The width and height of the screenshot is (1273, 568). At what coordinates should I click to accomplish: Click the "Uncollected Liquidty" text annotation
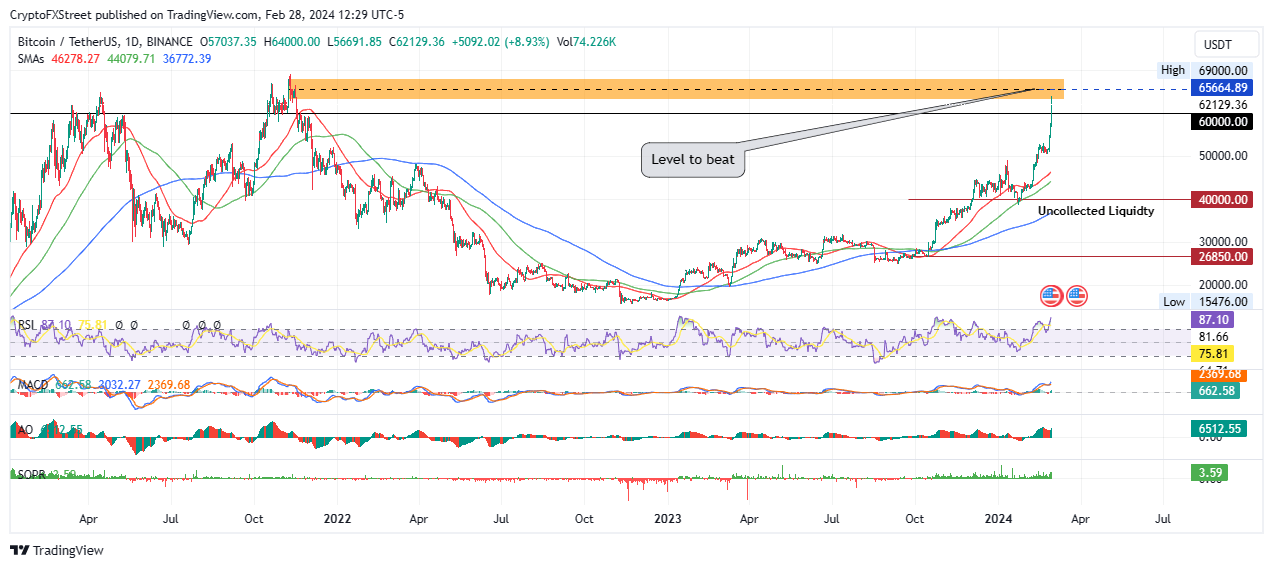point(1096,211)
